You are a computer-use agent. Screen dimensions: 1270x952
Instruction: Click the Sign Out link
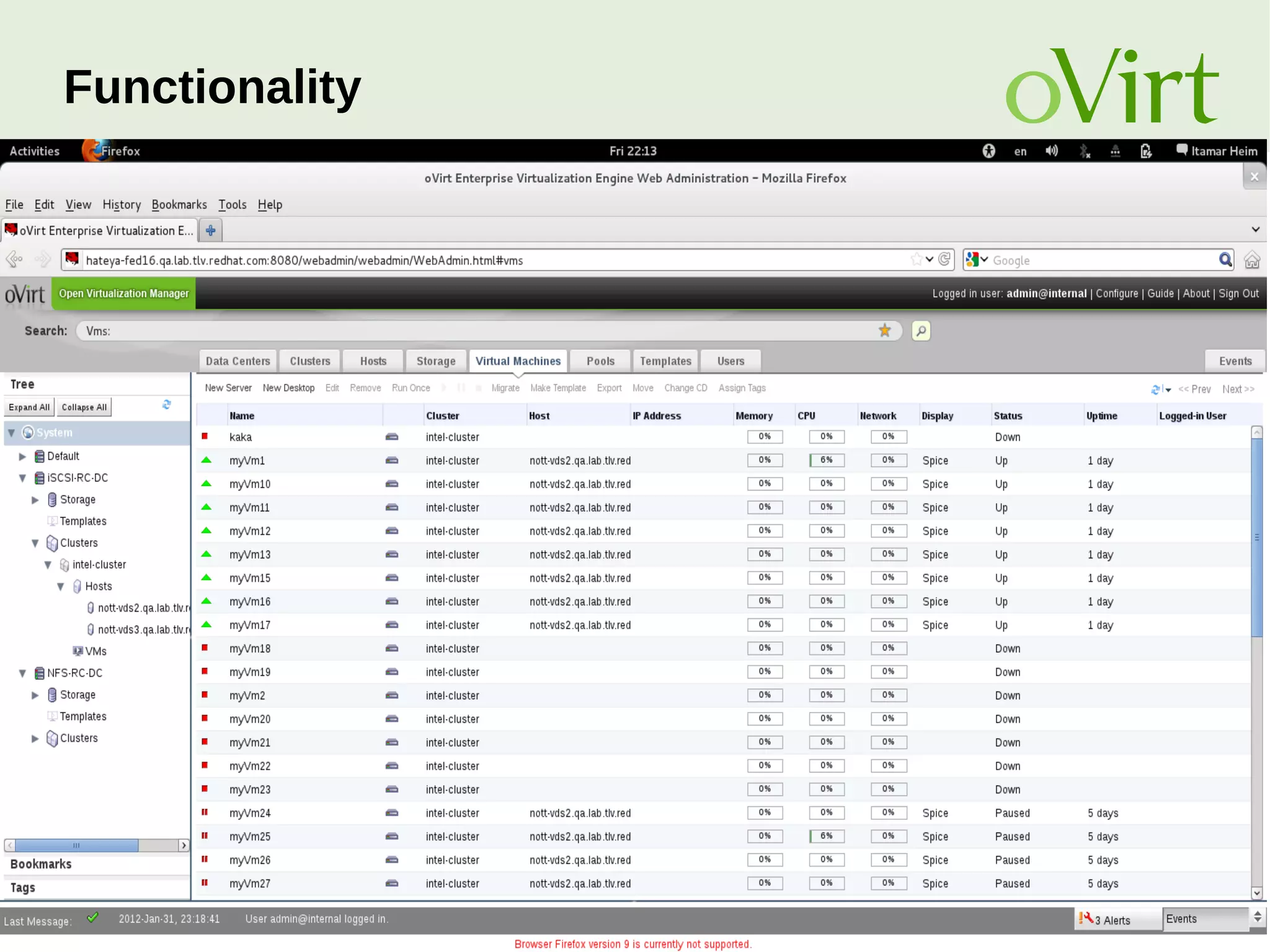1238,293
